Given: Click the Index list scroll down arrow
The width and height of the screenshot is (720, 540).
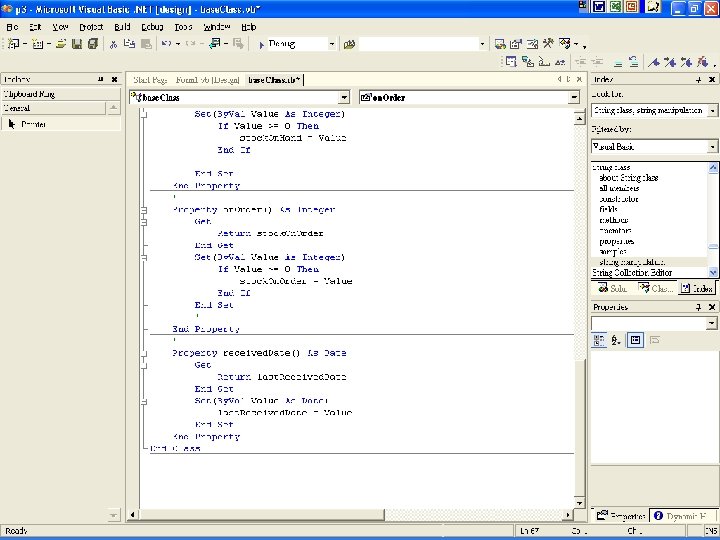Looking at the screenshot, I should [x=713, y=271].
